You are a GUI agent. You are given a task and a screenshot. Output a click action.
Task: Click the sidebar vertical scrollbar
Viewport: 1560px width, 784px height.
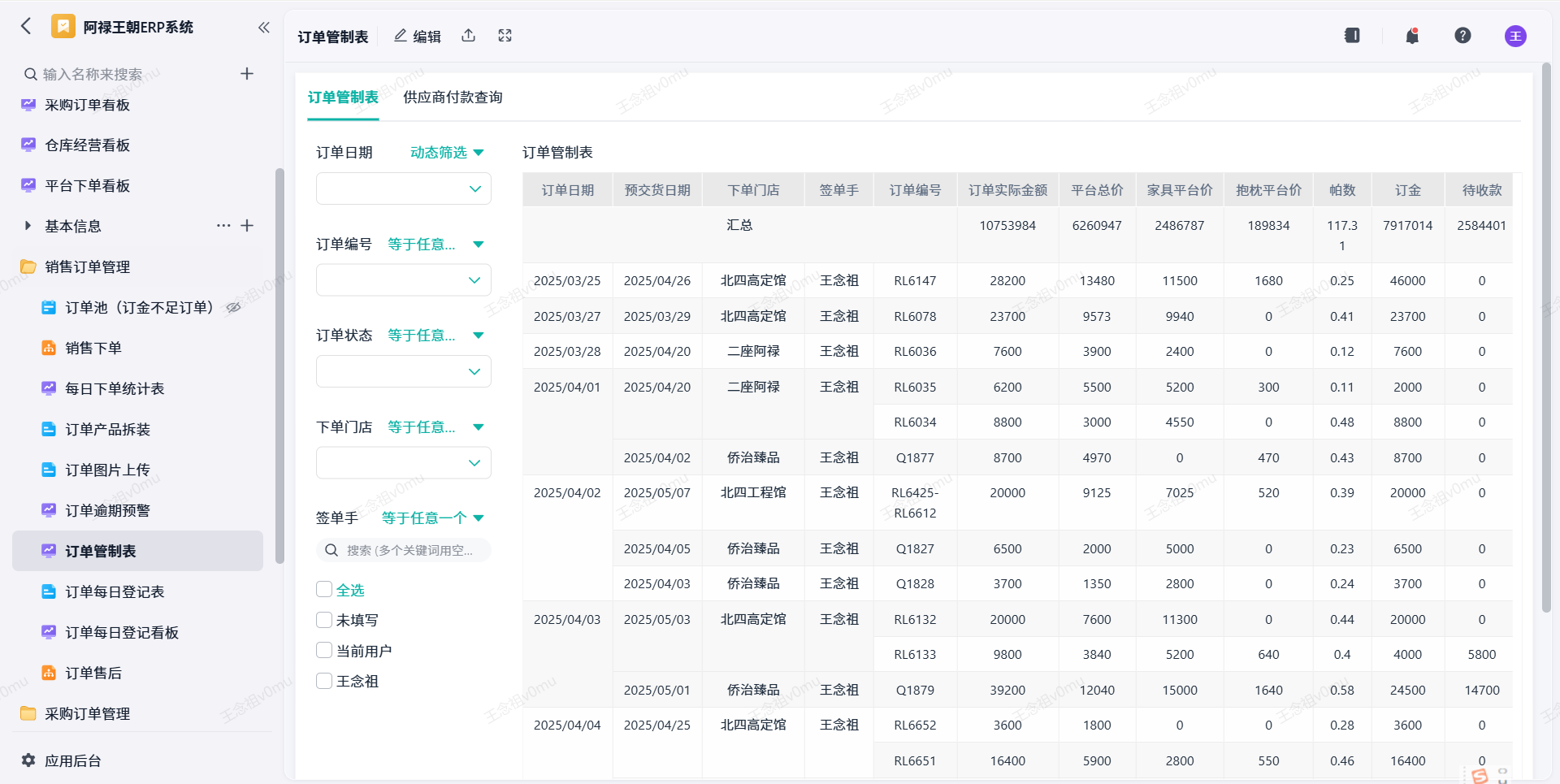(279, 366)
